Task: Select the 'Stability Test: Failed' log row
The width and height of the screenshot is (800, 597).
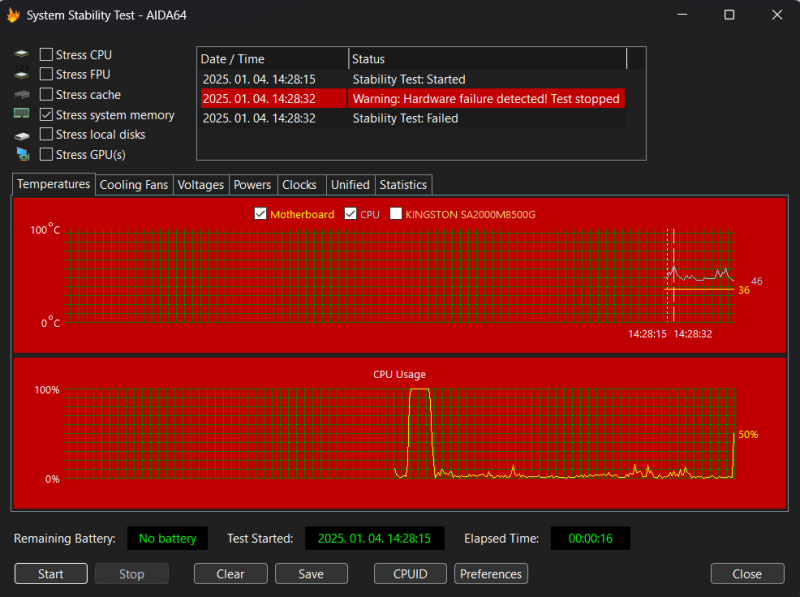Action: (412, 118)
